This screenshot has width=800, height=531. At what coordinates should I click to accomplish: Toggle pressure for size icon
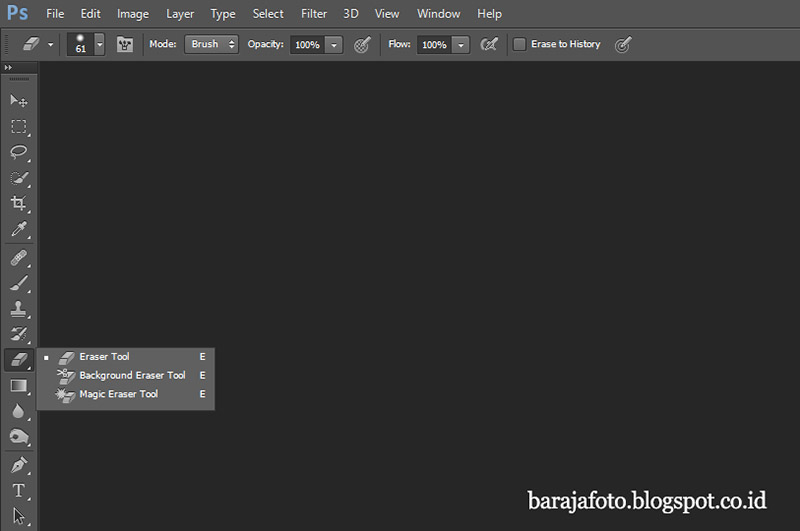[623, 44]
